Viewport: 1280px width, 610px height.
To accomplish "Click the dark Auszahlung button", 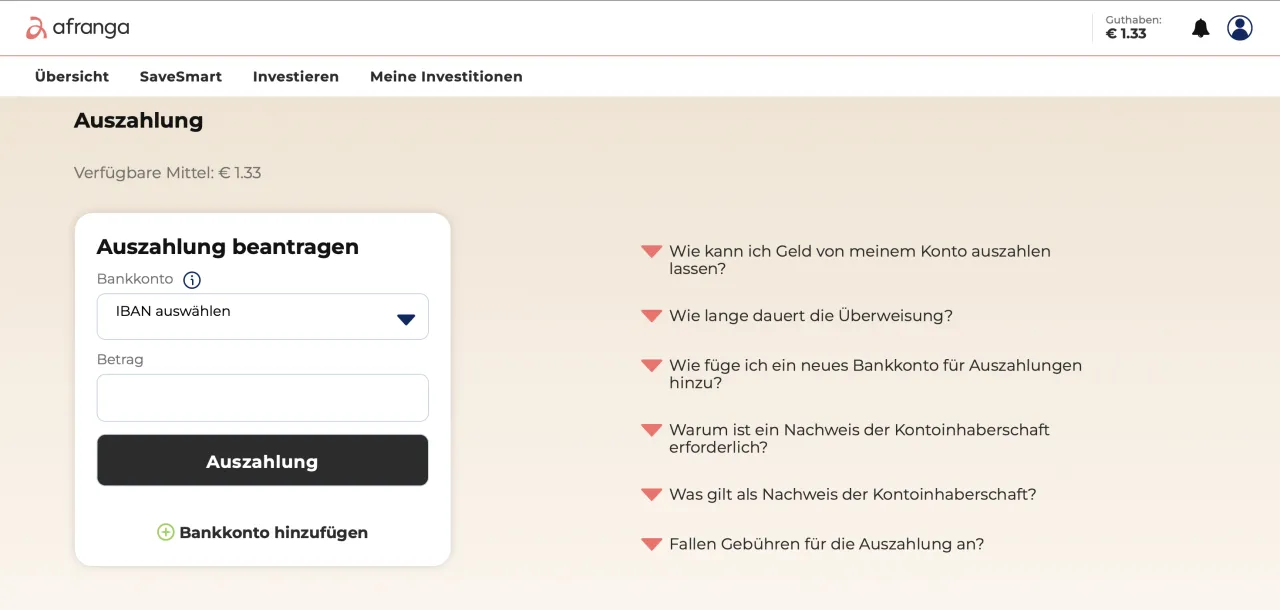I will coord(263,461).
